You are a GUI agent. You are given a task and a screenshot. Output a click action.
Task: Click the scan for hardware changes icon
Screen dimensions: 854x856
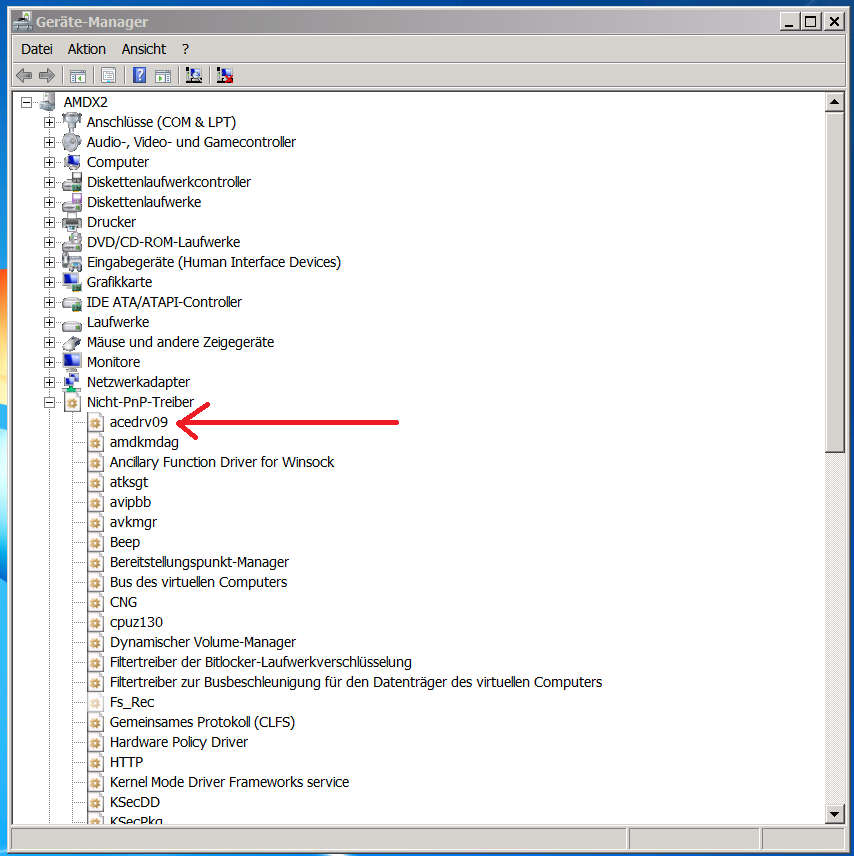point(194,75)
